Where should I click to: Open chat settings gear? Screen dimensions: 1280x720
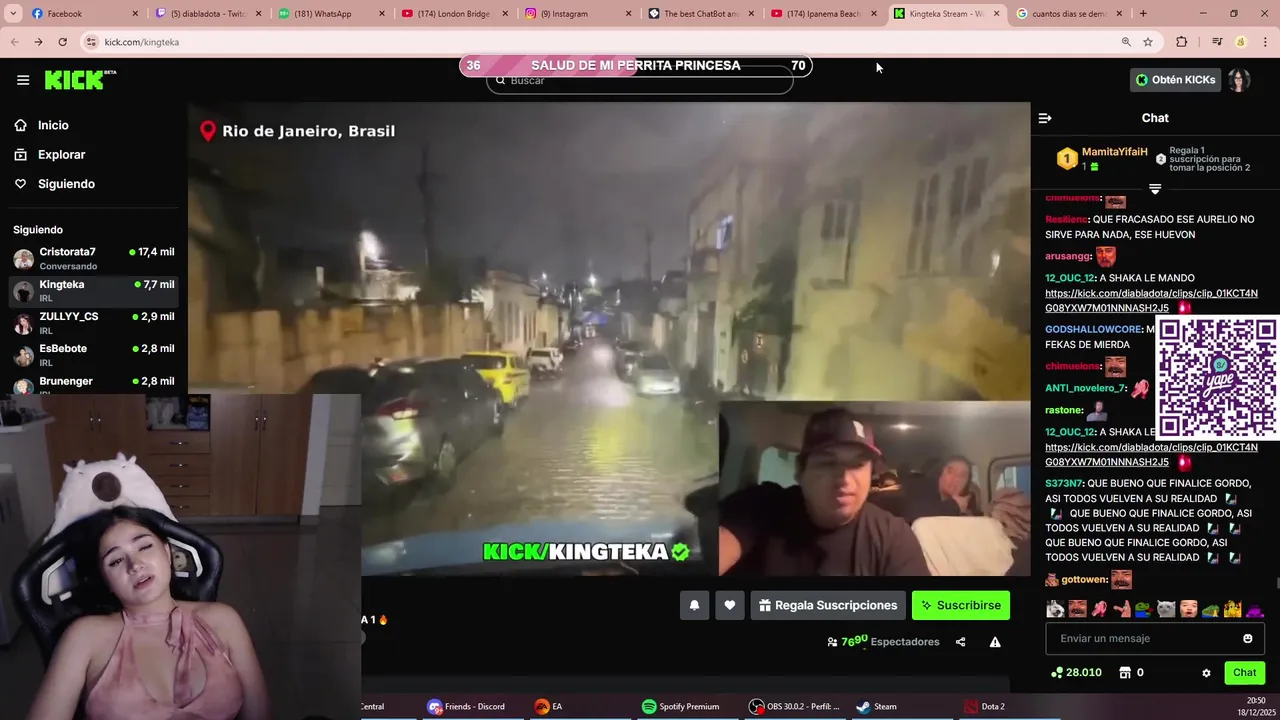1206,673
